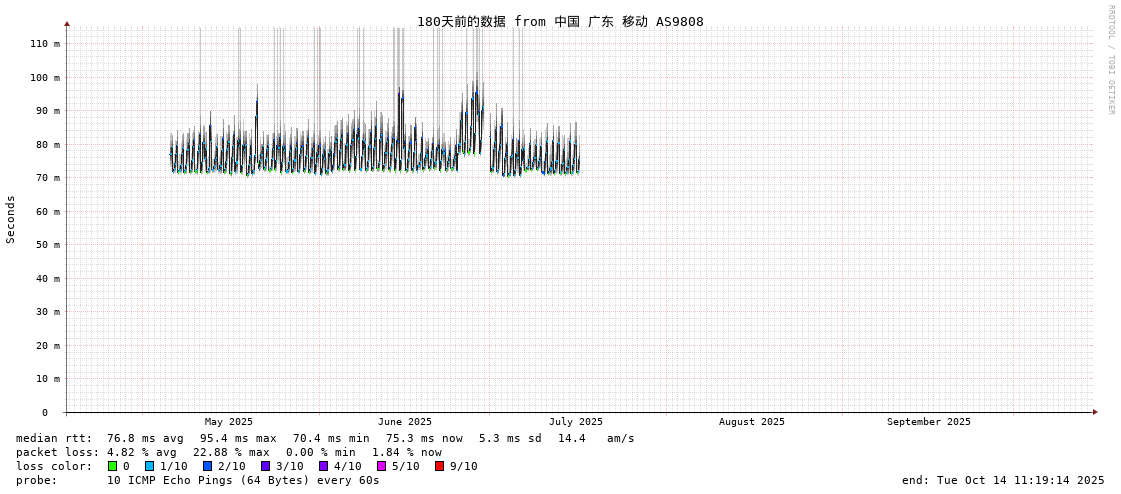The image size is (1121, 494).
Task: Click the purple 3/10 loss swatch
Action: [266, 466]
